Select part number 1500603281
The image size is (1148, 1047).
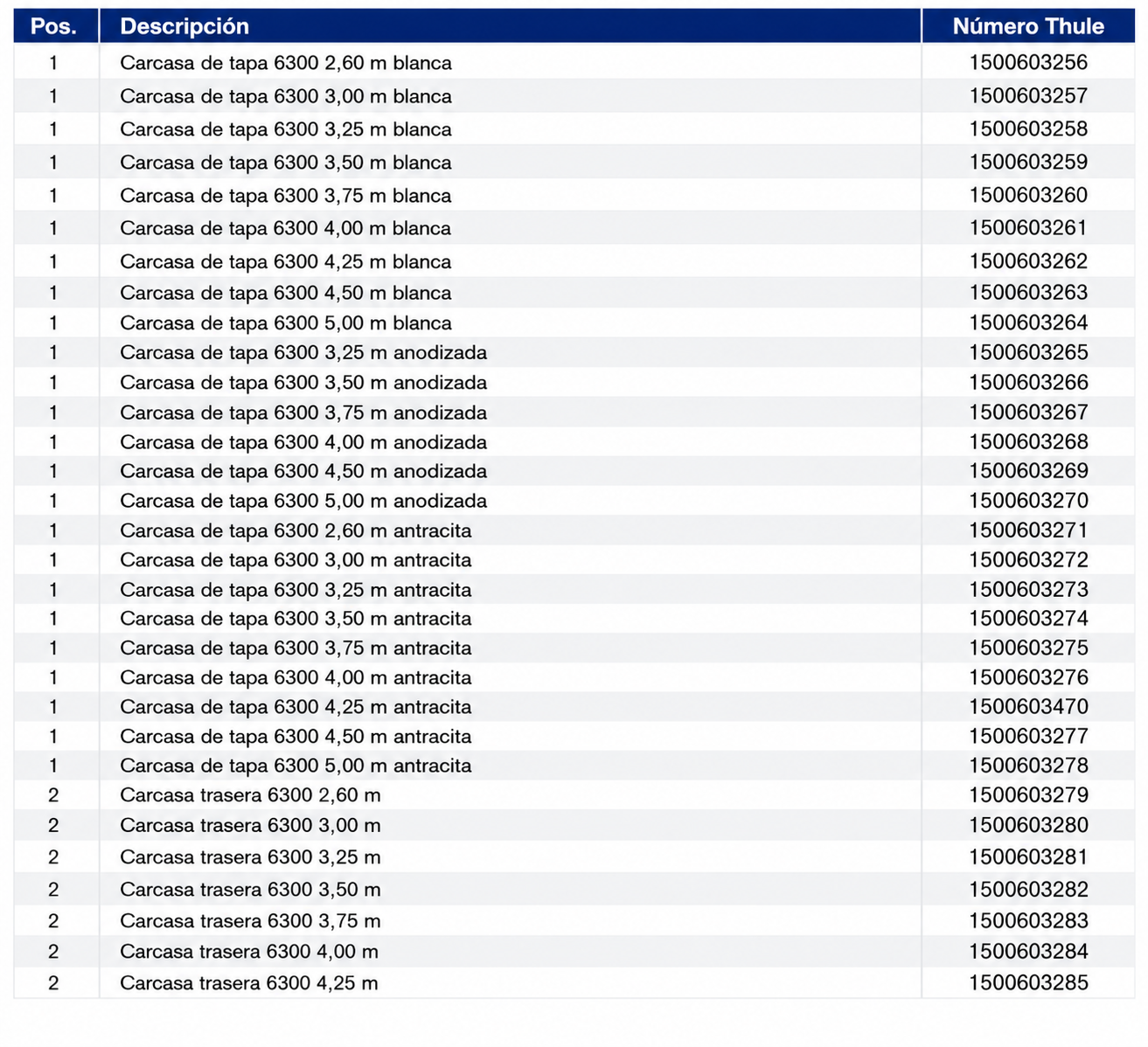pos(1028,856)
